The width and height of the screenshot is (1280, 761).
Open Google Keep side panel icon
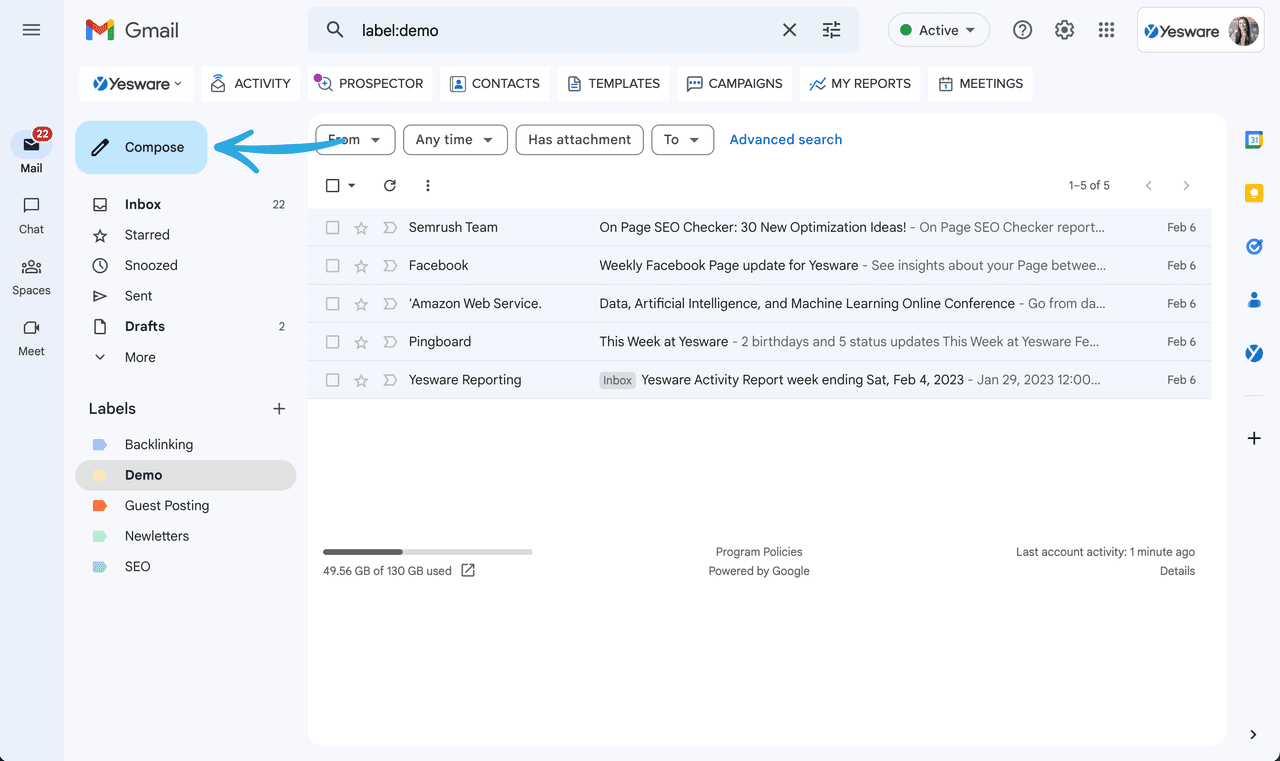coord(1254,193)
